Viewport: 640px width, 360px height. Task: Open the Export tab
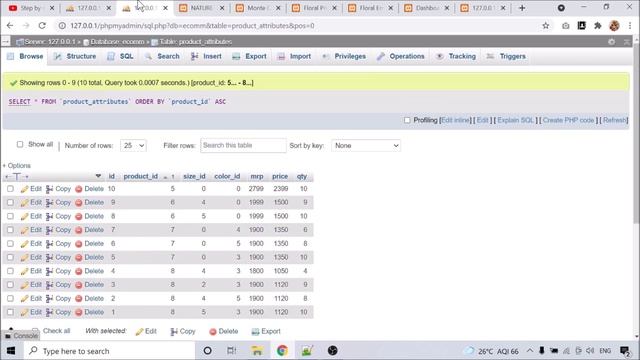249,56
